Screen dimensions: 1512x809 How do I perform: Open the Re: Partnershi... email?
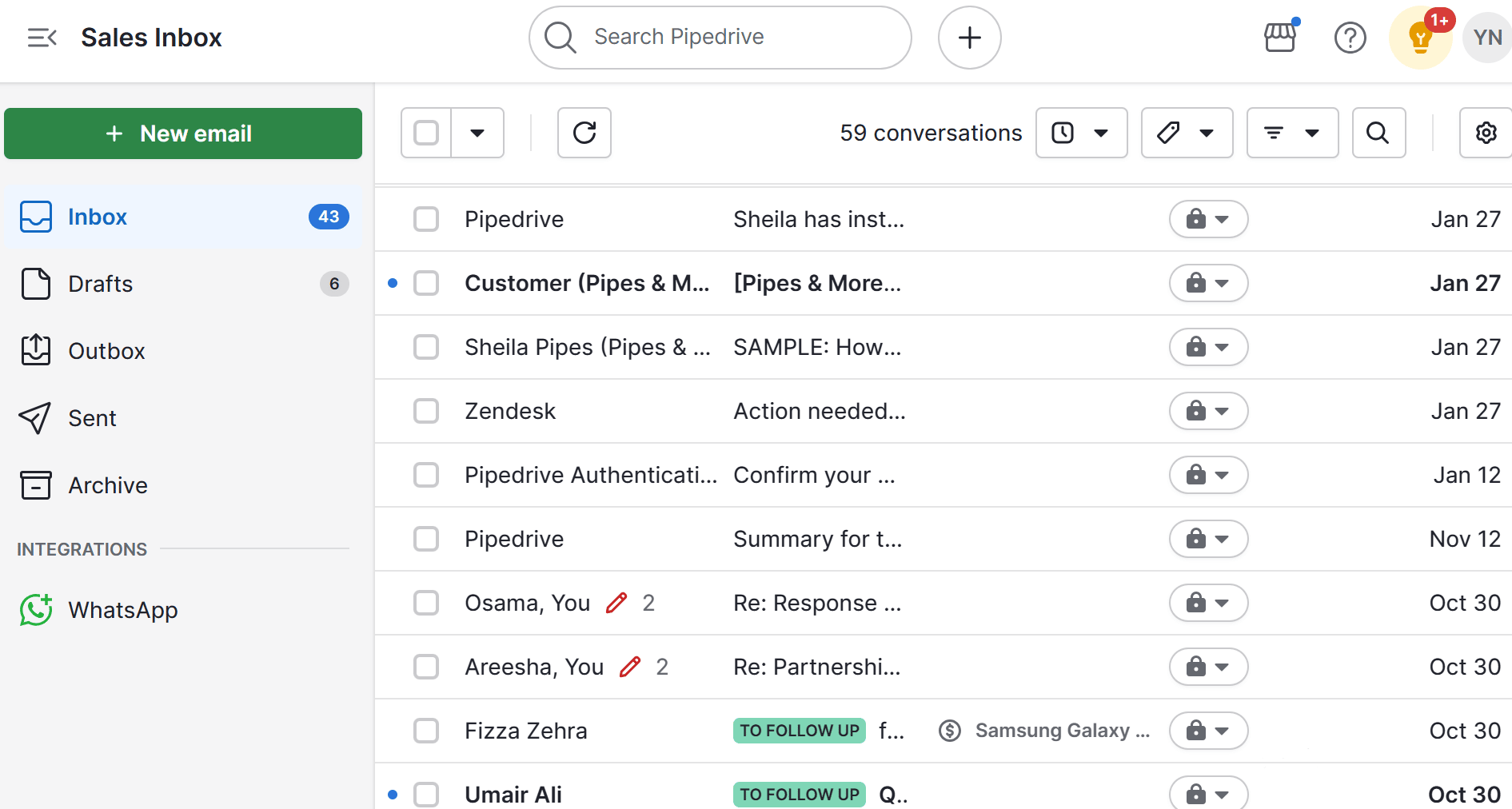(817, 667)
